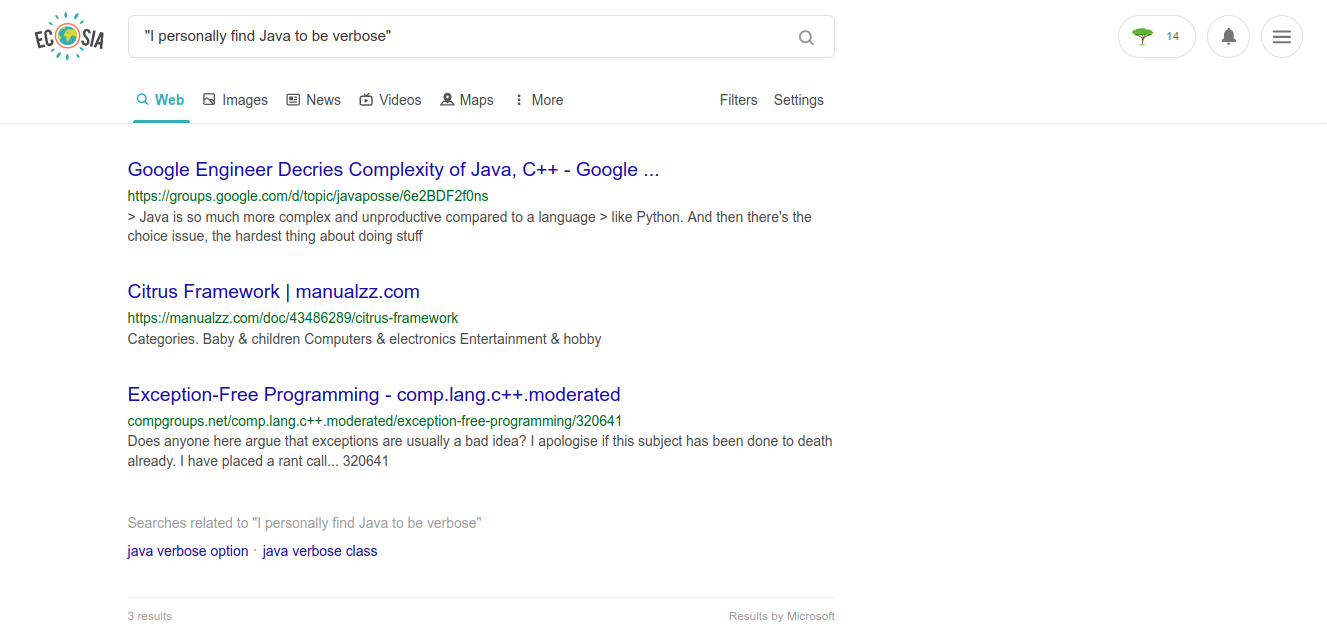Switch to the Images tab
Screen dimensions: 1327x639
235,100
